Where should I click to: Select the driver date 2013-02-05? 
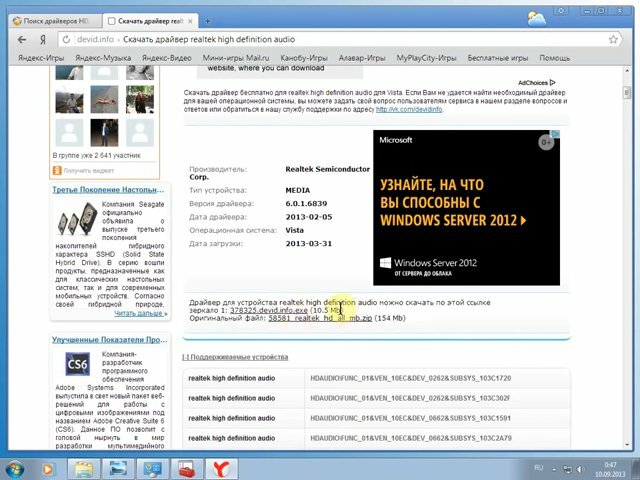(x=309, y=217)
